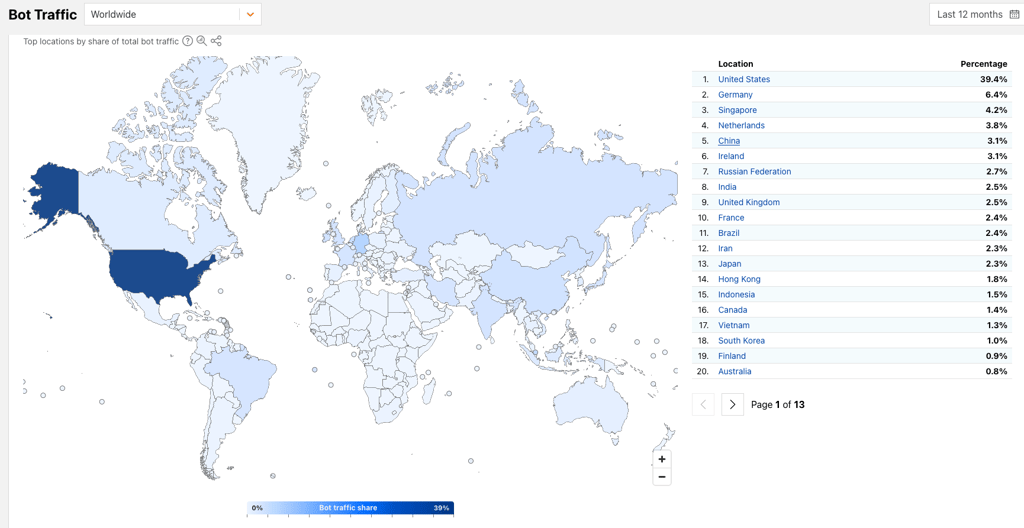Open the Brazil location link
Screen dimensions: 1024x528
[x=729, y=233]
